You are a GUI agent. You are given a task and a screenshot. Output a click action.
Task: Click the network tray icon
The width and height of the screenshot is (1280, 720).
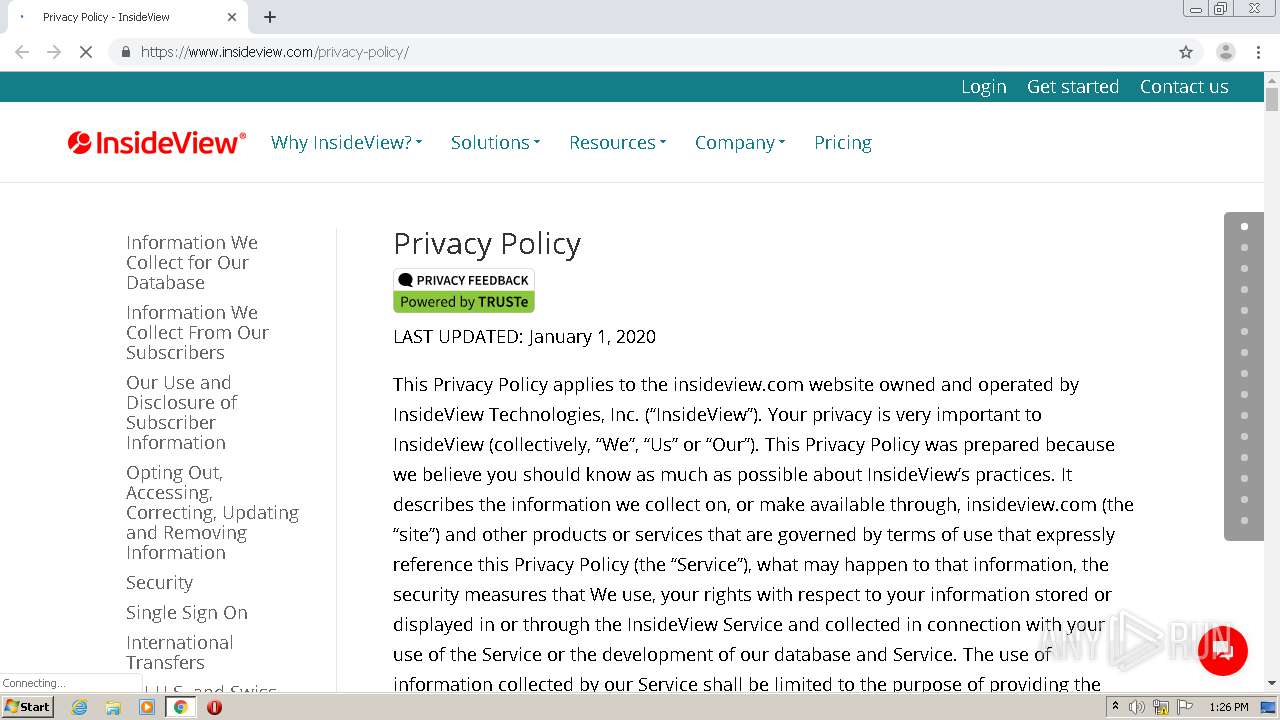[x=1161, y=707]
